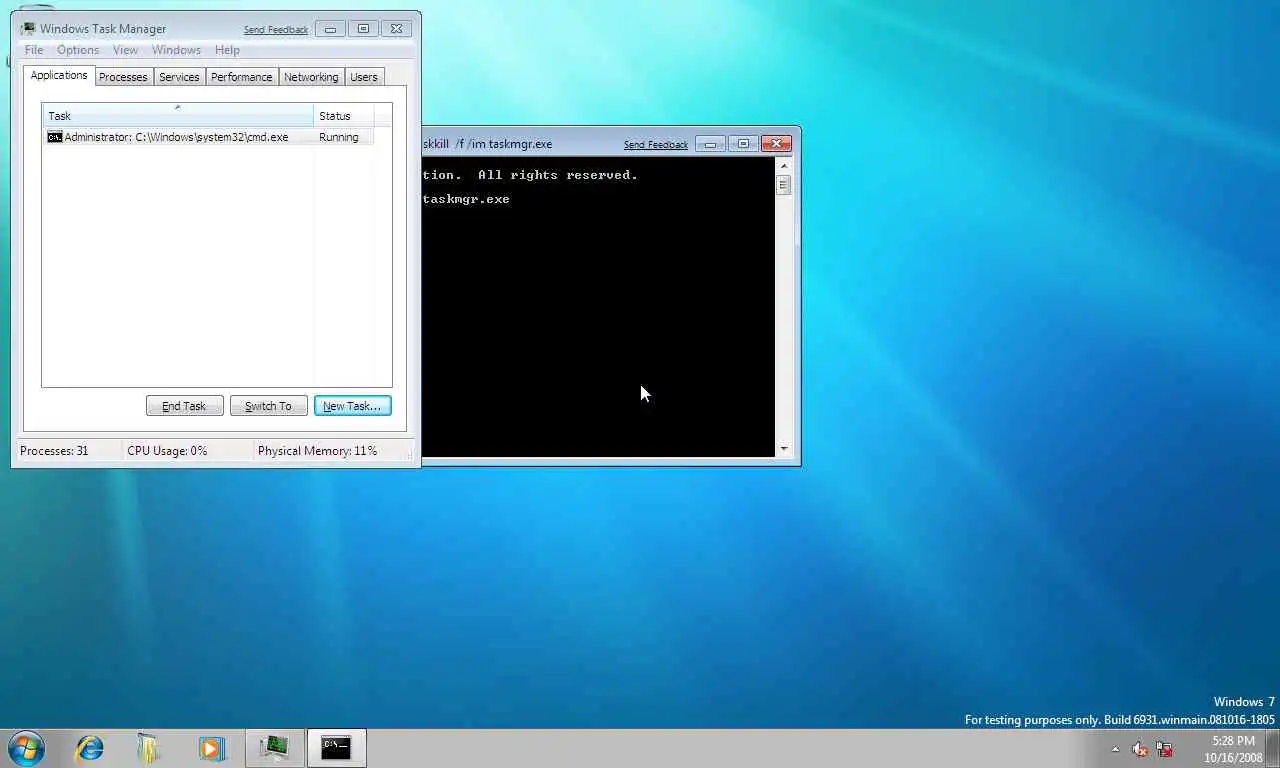Click Command Prompt scrollbar down arrow

pyautogui.click(x=784, y=450)
